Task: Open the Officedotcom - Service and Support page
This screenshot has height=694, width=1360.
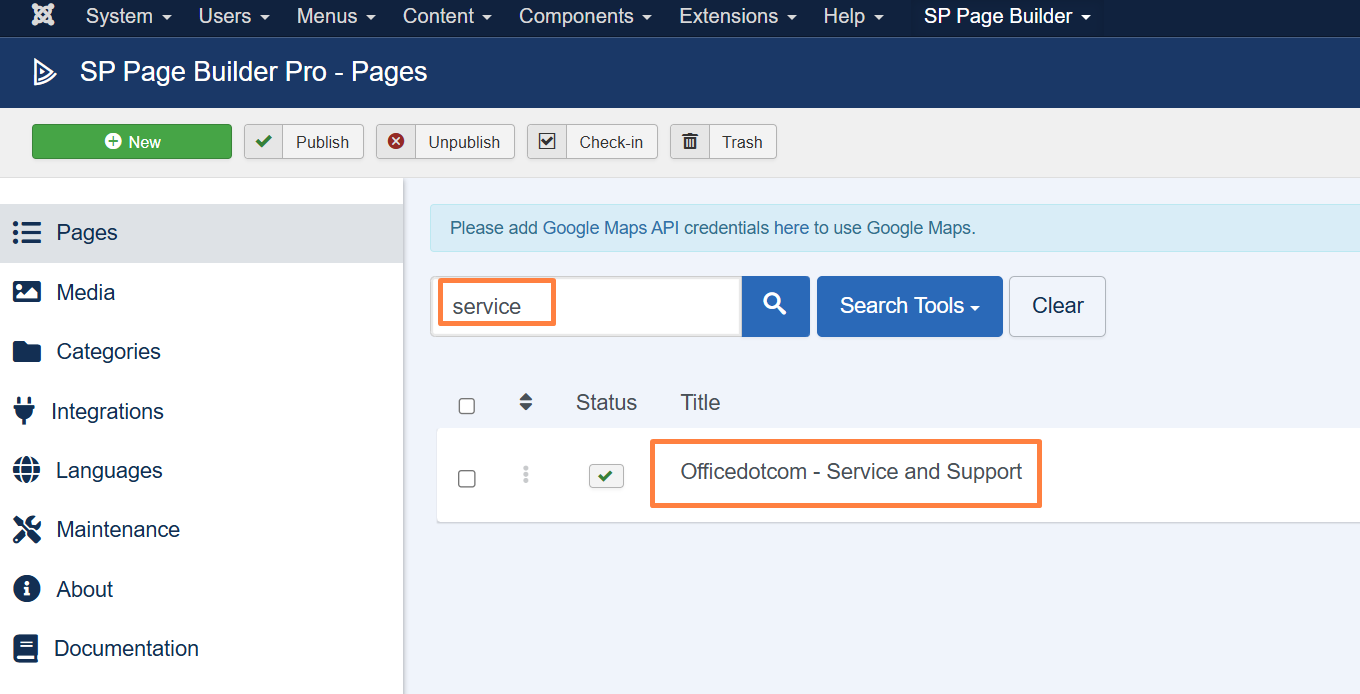Action: pos(851,472)
